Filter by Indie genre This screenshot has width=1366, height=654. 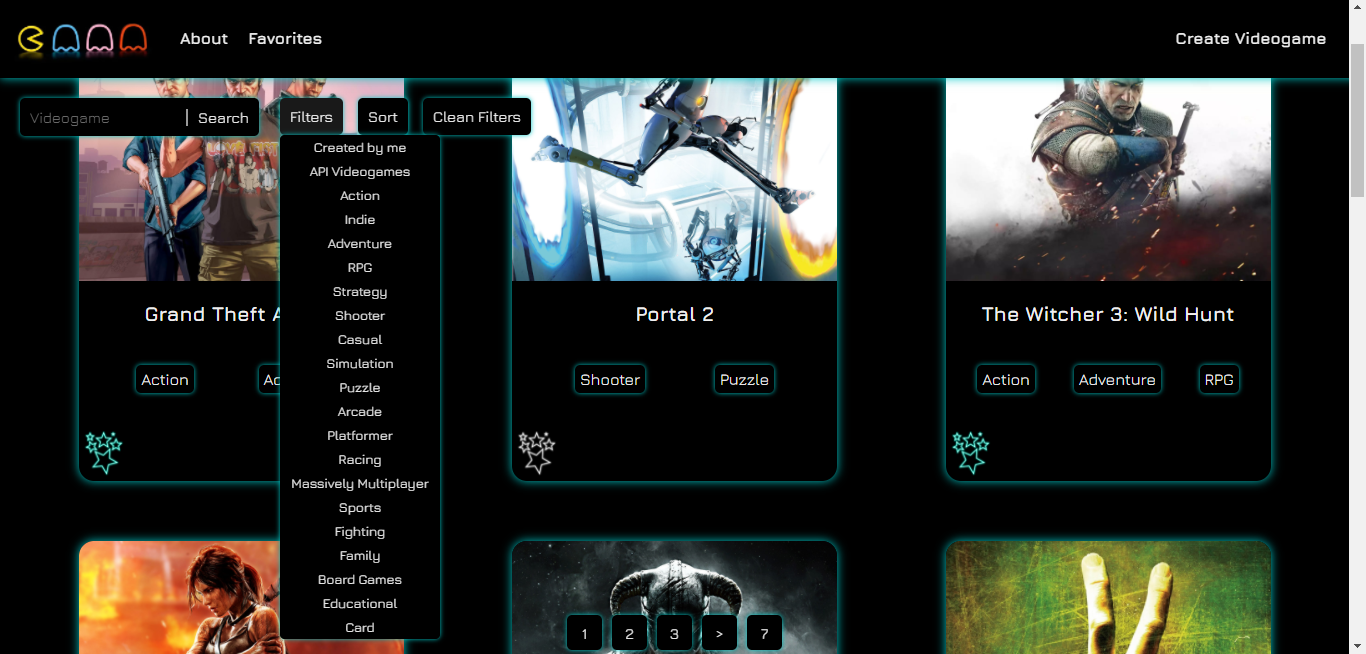[360, 220]
